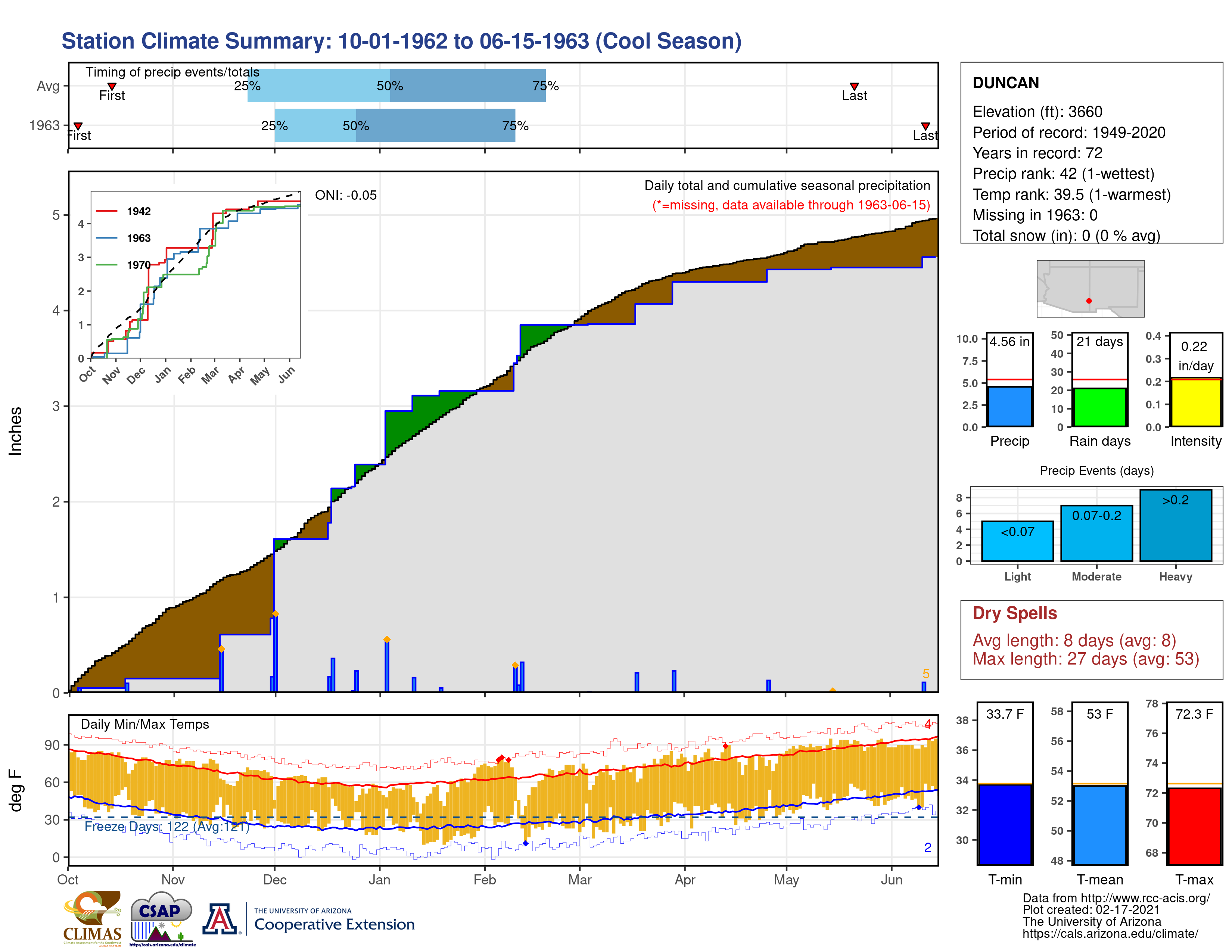Click the Heavy >0.2 events bar

coord(1176,525)
